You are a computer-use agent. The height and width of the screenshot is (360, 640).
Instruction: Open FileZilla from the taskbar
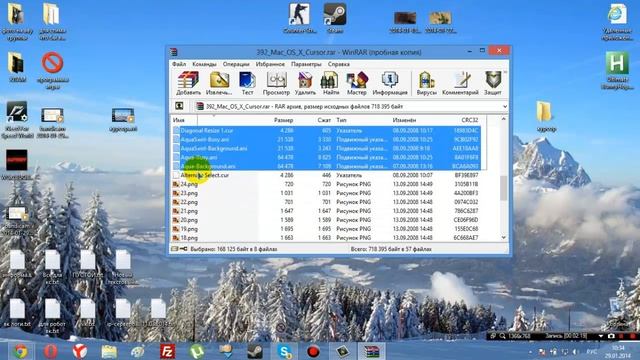[167, 351]
